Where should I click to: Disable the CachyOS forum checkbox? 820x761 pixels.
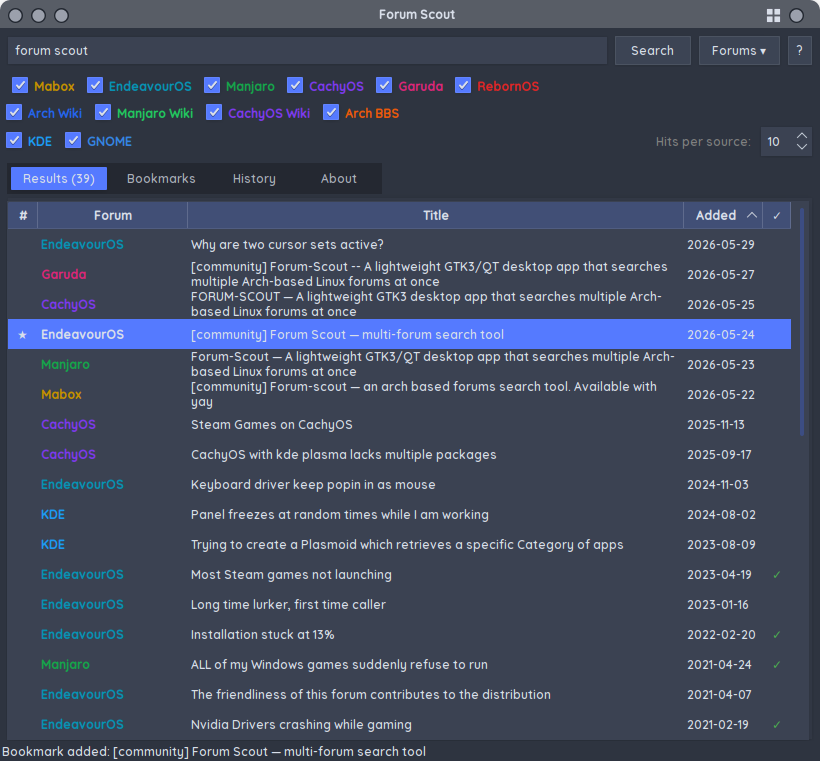295,85
